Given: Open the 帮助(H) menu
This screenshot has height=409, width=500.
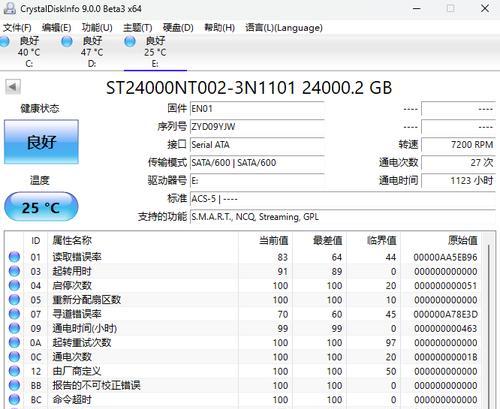Looking at the screenshot, I should coord(219,28).
